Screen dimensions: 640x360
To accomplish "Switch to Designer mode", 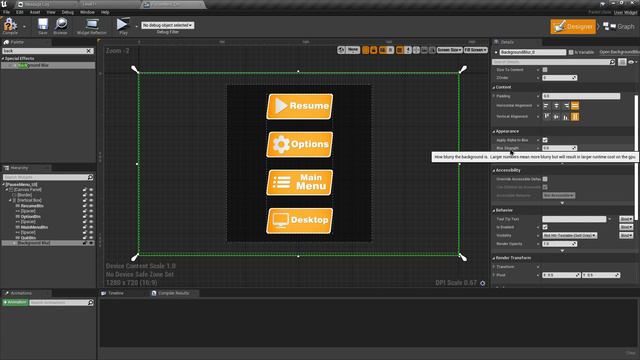I will point(573,27).
